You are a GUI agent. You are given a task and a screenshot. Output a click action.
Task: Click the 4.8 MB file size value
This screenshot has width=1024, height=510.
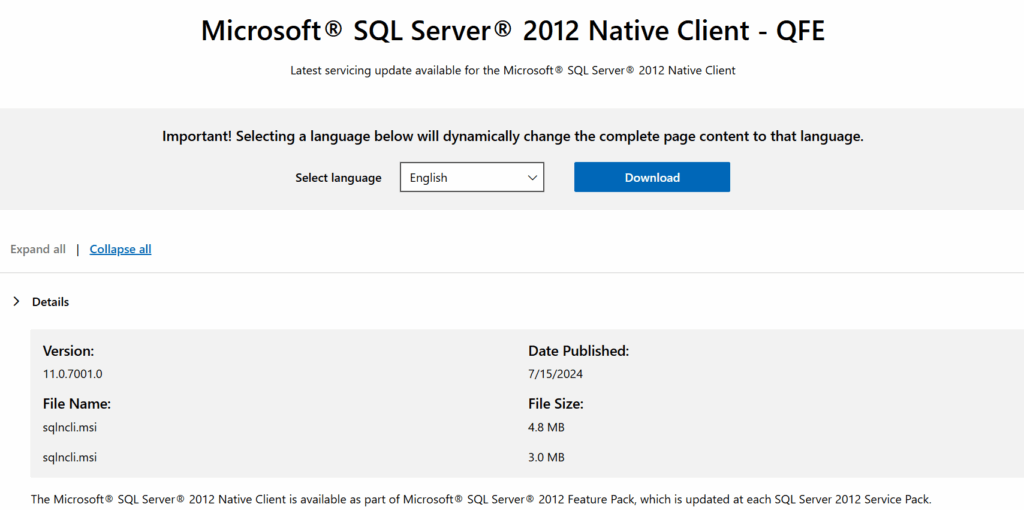(546, 428)
